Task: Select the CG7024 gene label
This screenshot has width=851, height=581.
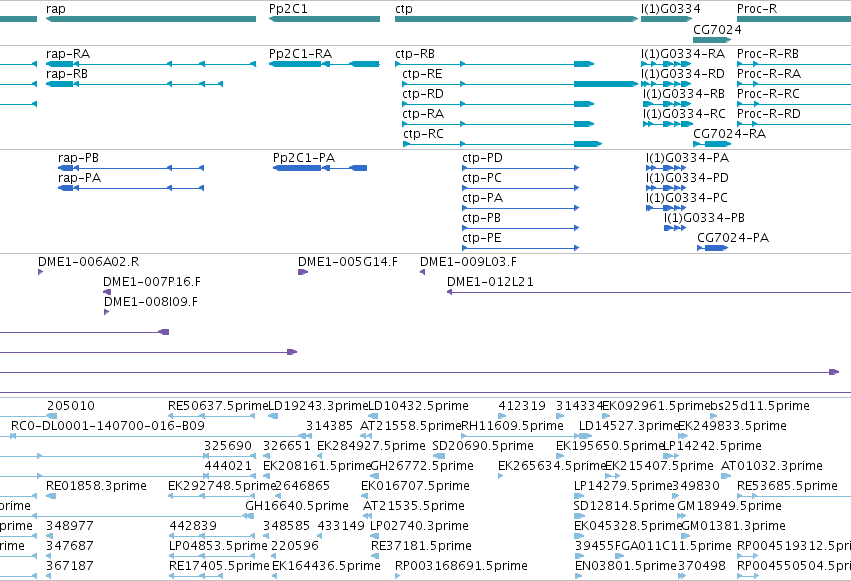Action: pyautogui.click(x=717, y=30)
